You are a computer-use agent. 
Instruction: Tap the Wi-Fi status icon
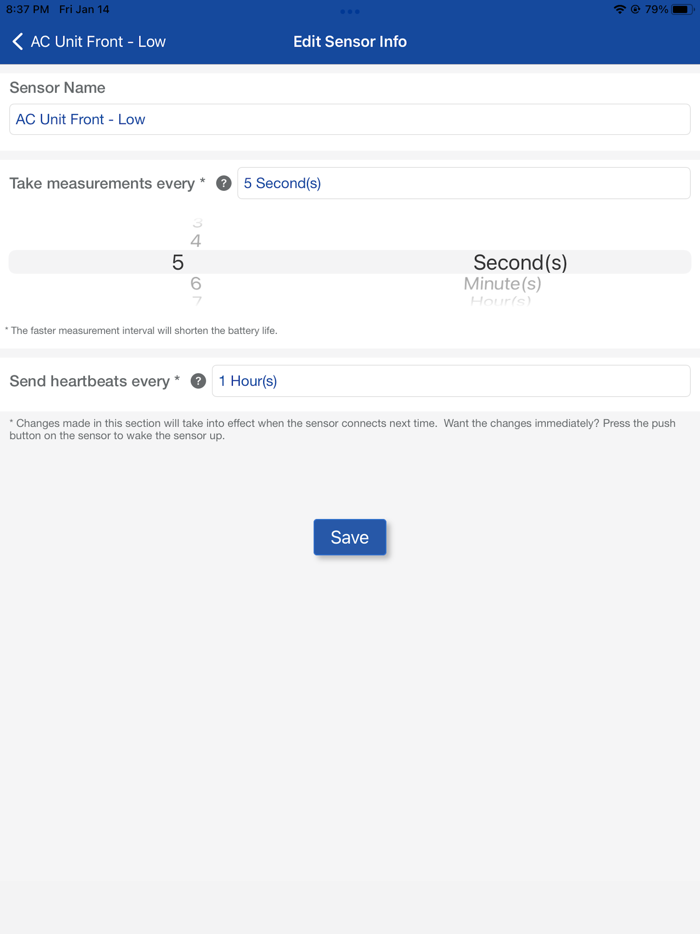[619, 9]
